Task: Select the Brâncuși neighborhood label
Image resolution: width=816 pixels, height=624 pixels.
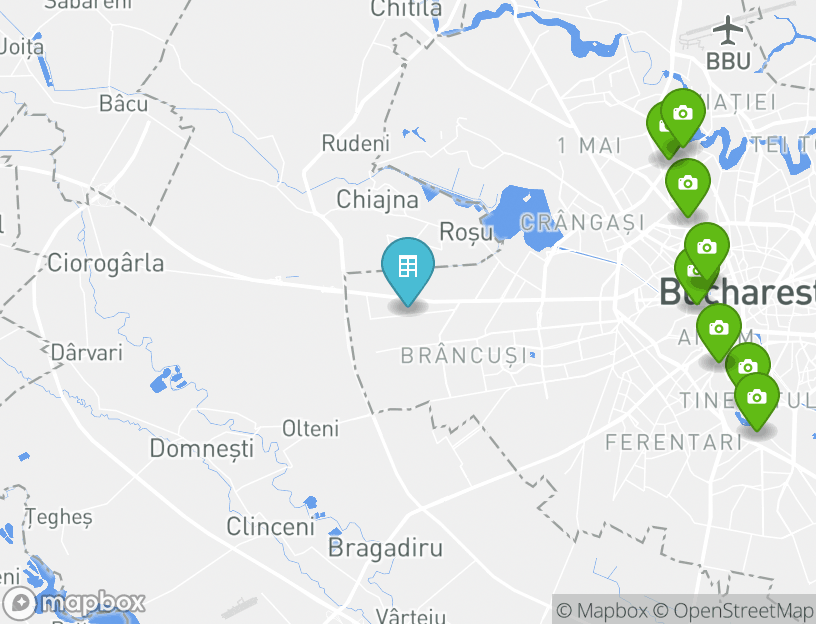Action: click(x=464, y=356)
